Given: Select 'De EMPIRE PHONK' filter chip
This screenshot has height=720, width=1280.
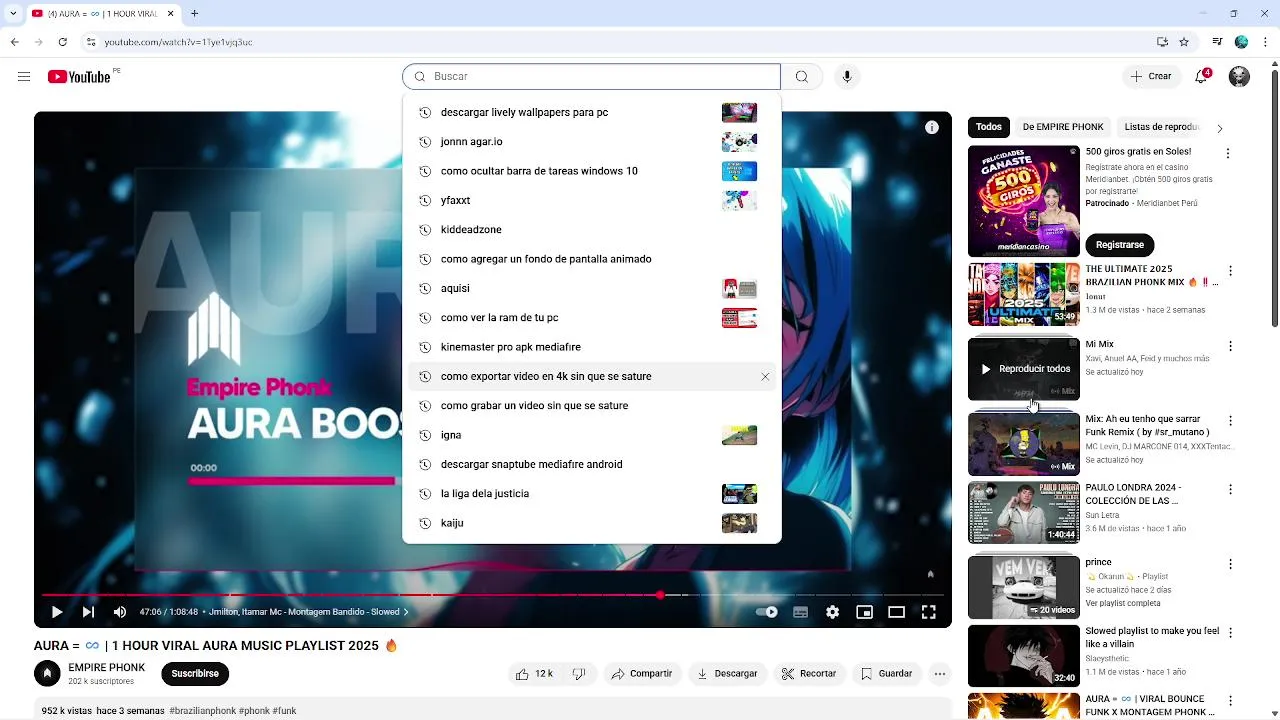Looking at the screenshot, I should point(1063,127).
